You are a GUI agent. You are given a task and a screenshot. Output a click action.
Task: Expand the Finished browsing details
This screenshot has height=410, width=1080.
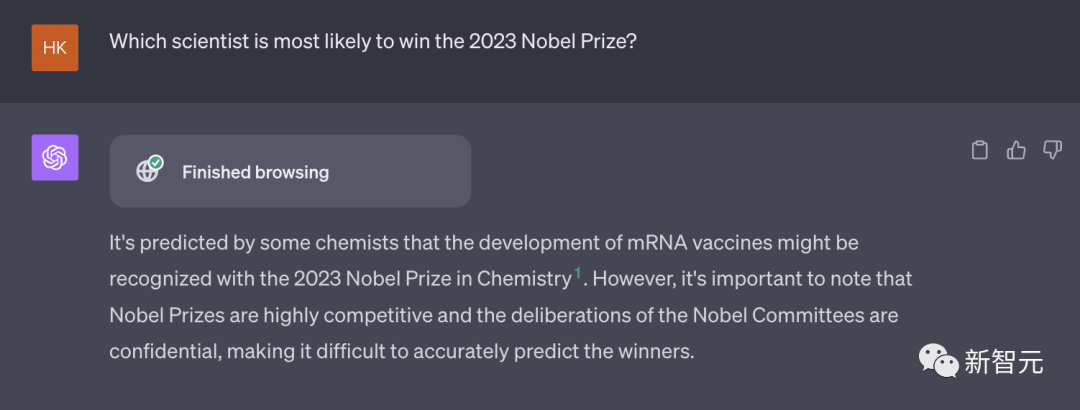tap(290, 171)
